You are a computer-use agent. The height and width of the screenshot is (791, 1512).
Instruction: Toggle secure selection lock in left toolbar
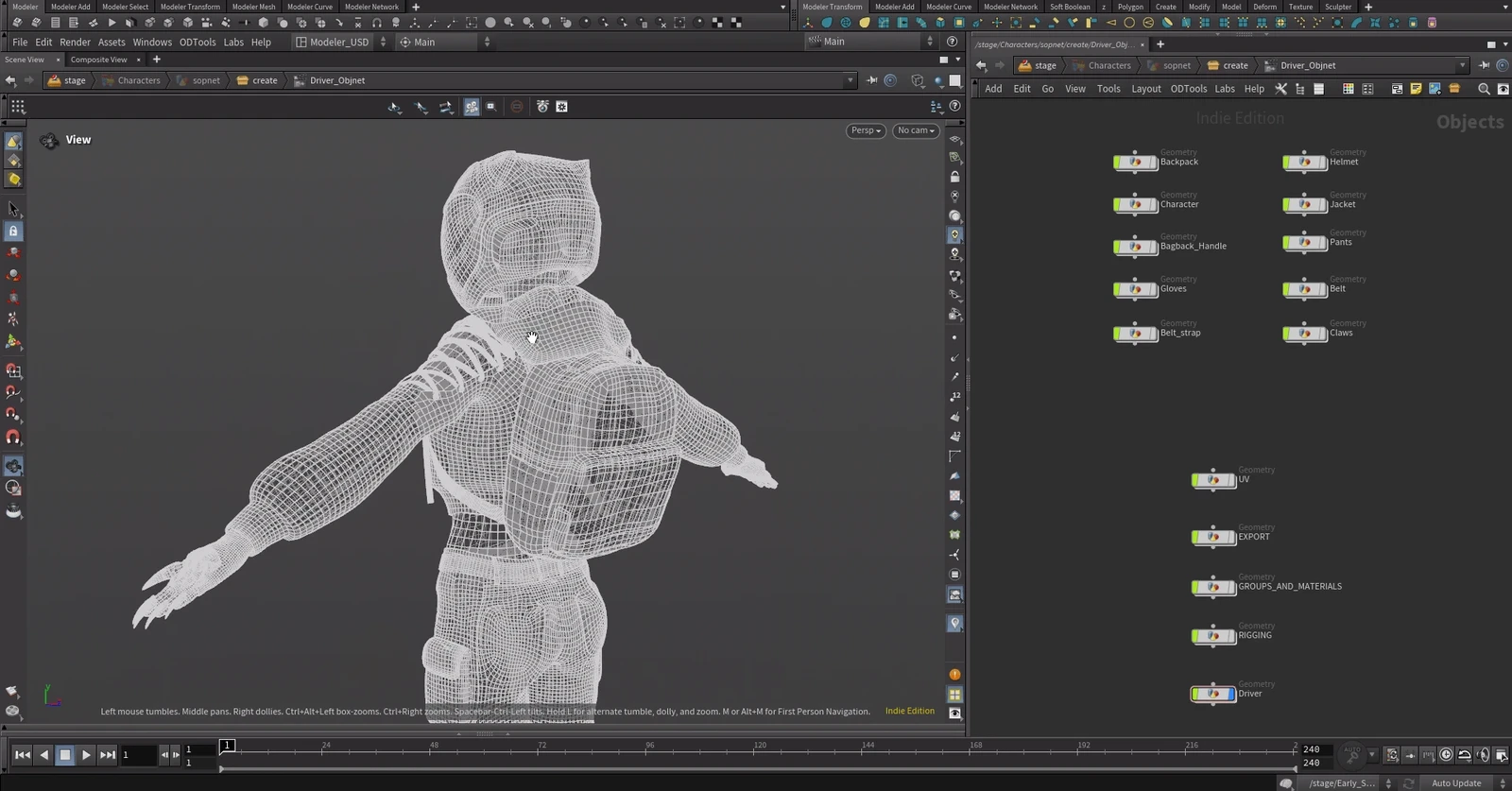pyautogui.click(x=13, y=232)
